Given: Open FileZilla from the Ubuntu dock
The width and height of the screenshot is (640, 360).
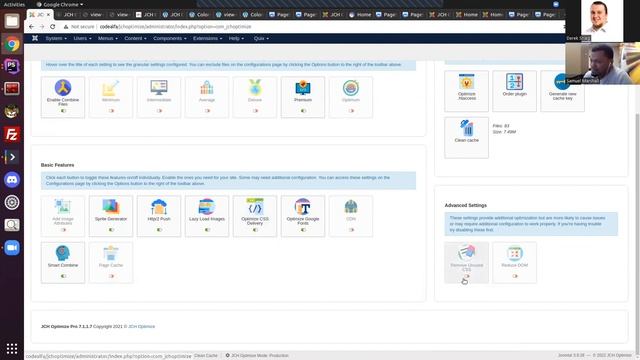Looking at the screenshot, I should click(x=11, y=134).
